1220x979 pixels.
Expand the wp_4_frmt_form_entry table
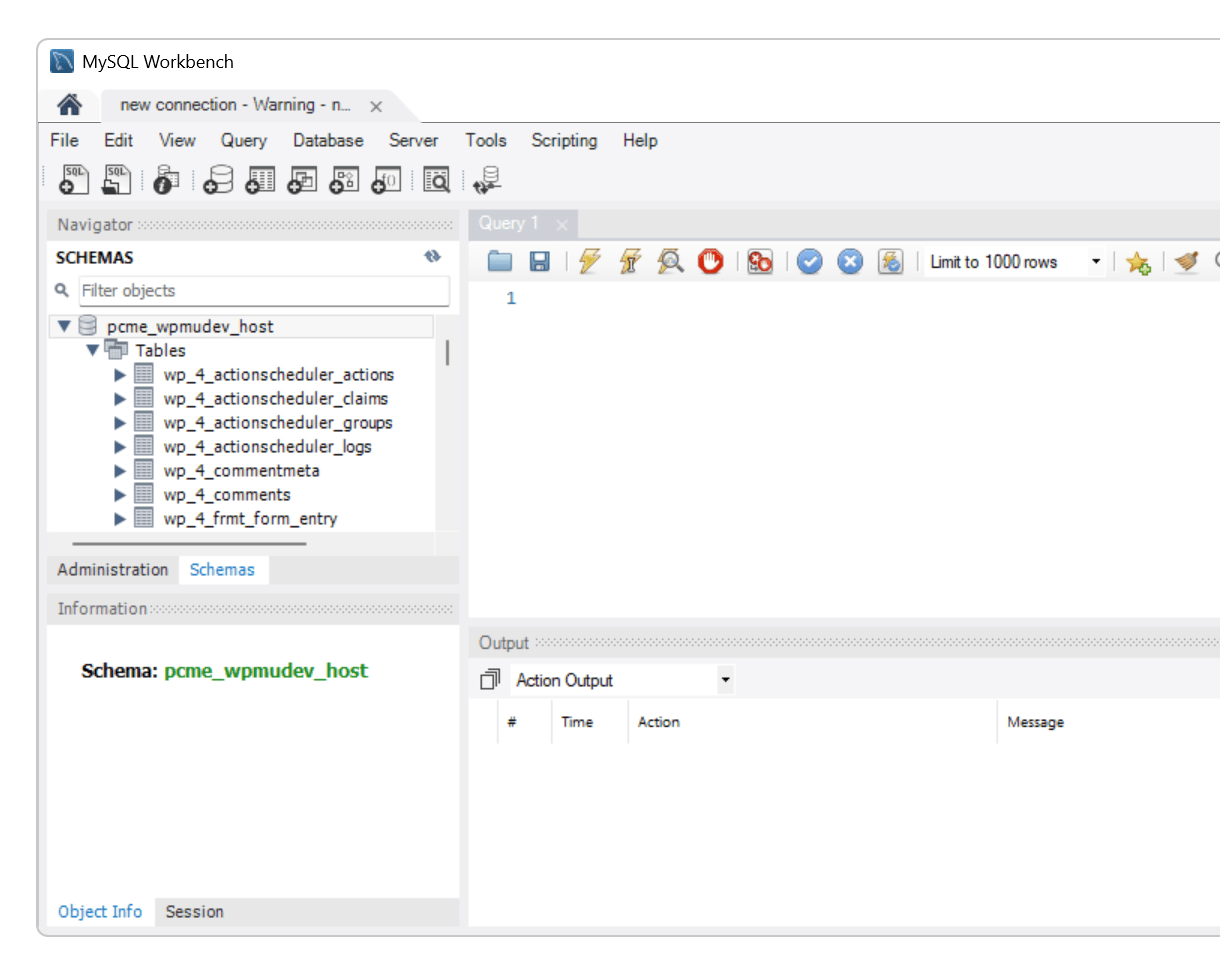(x=120, y=519)
